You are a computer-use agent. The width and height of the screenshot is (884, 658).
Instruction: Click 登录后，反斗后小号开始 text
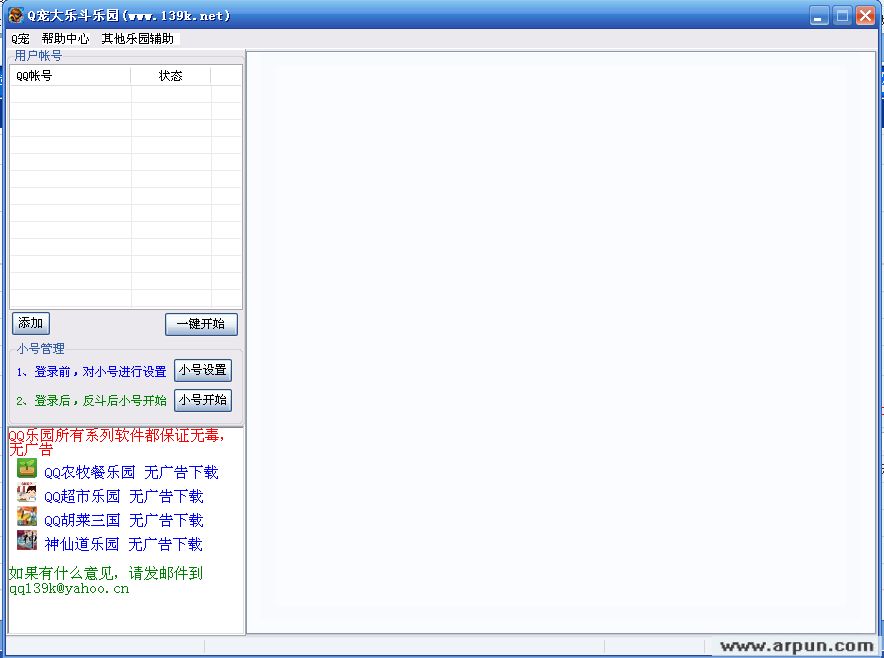[x=100, y=401]
